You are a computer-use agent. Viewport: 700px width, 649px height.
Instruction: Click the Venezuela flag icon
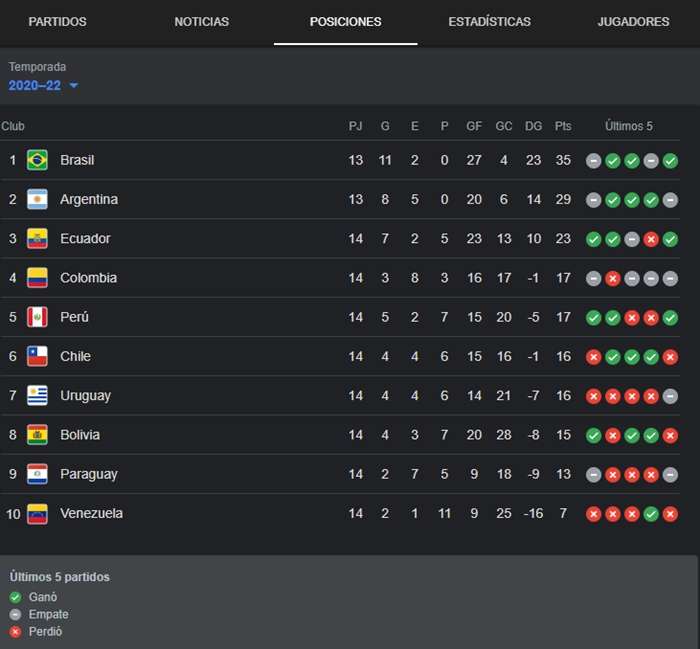(37, 513)
